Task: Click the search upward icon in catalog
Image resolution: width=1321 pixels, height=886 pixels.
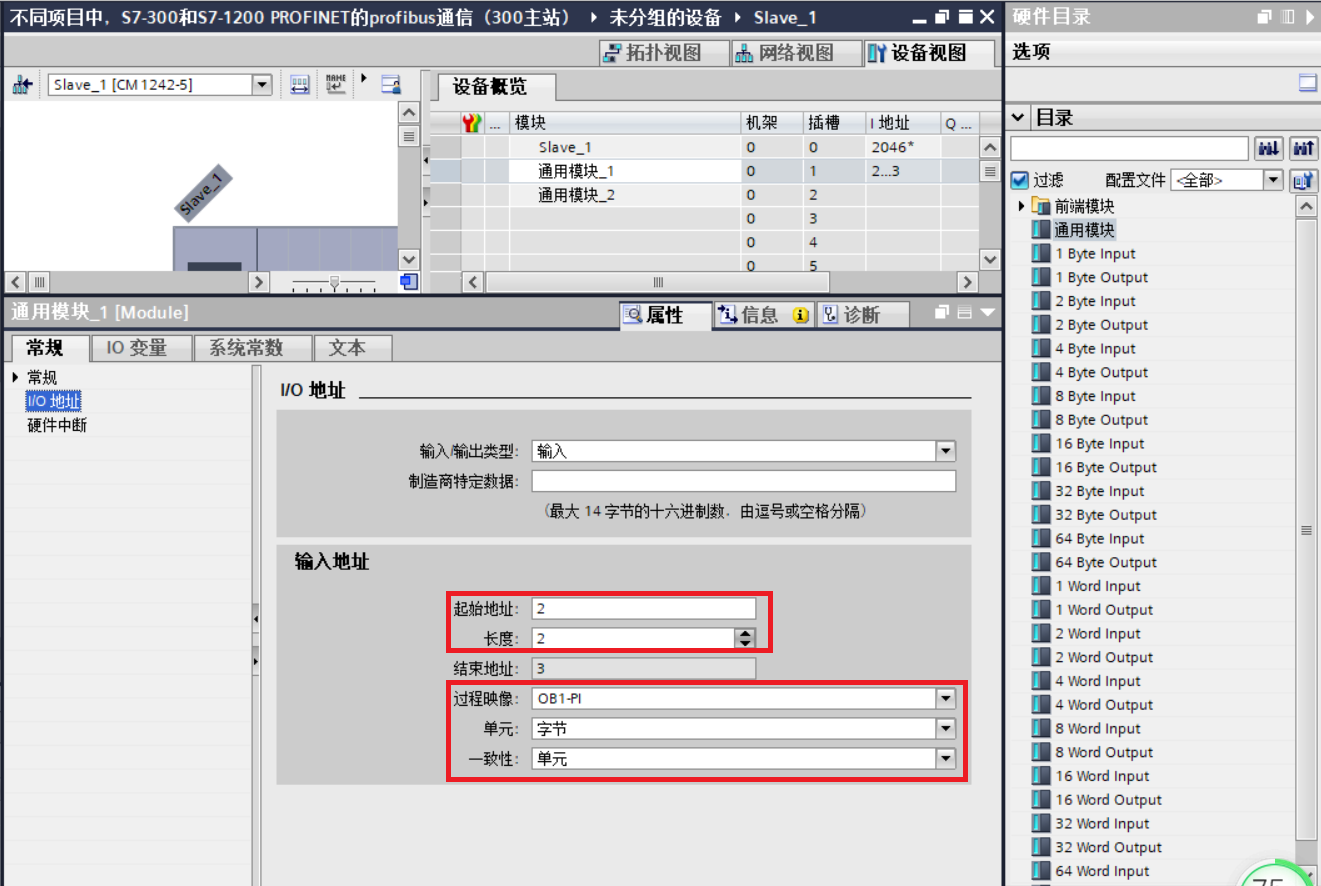Action: pos(1303,149)
